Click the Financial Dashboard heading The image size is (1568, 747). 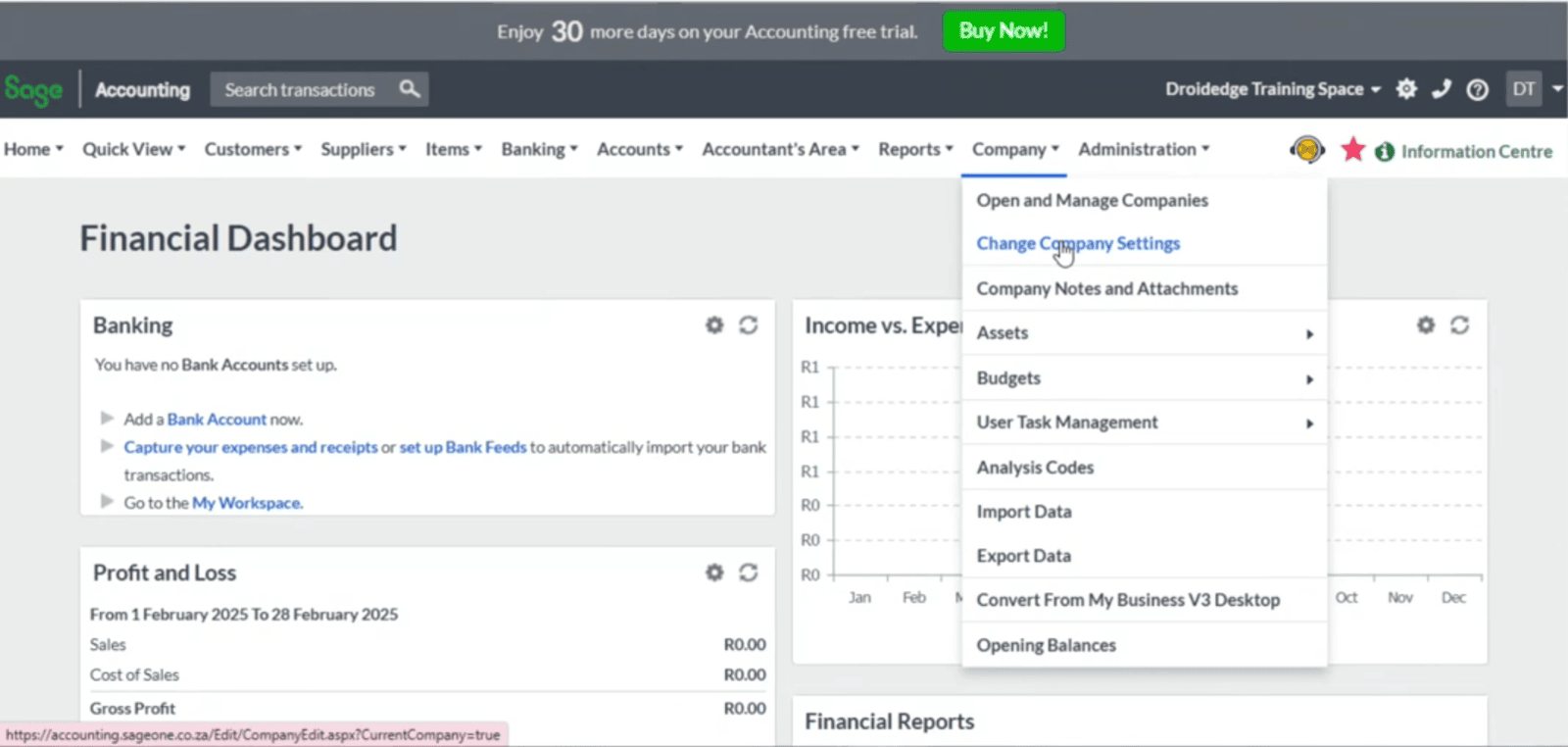pos(238,238)
